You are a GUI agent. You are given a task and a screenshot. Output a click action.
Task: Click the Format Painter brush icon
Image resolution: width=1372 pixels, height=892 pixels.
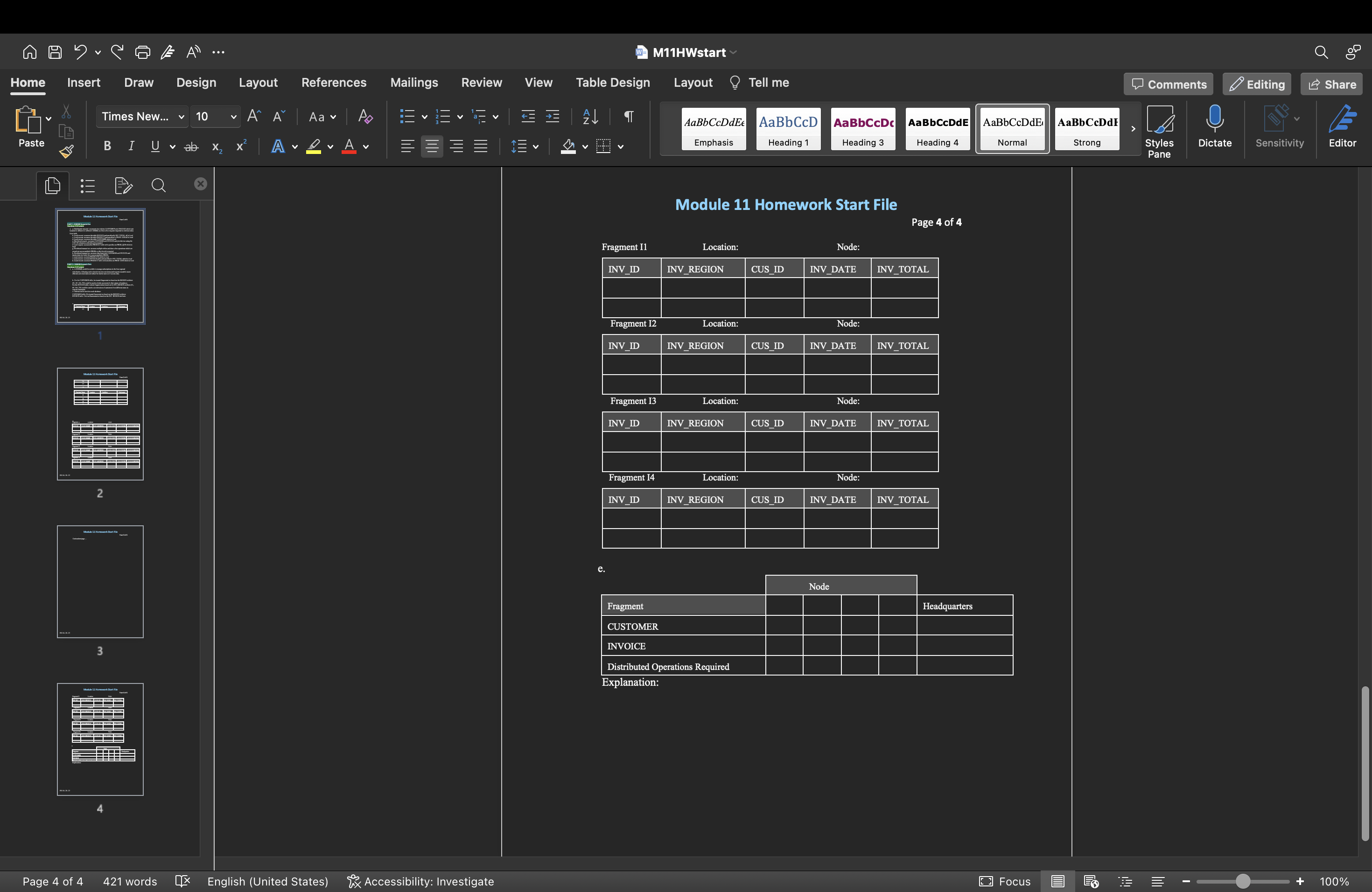[x=66, y=152]
